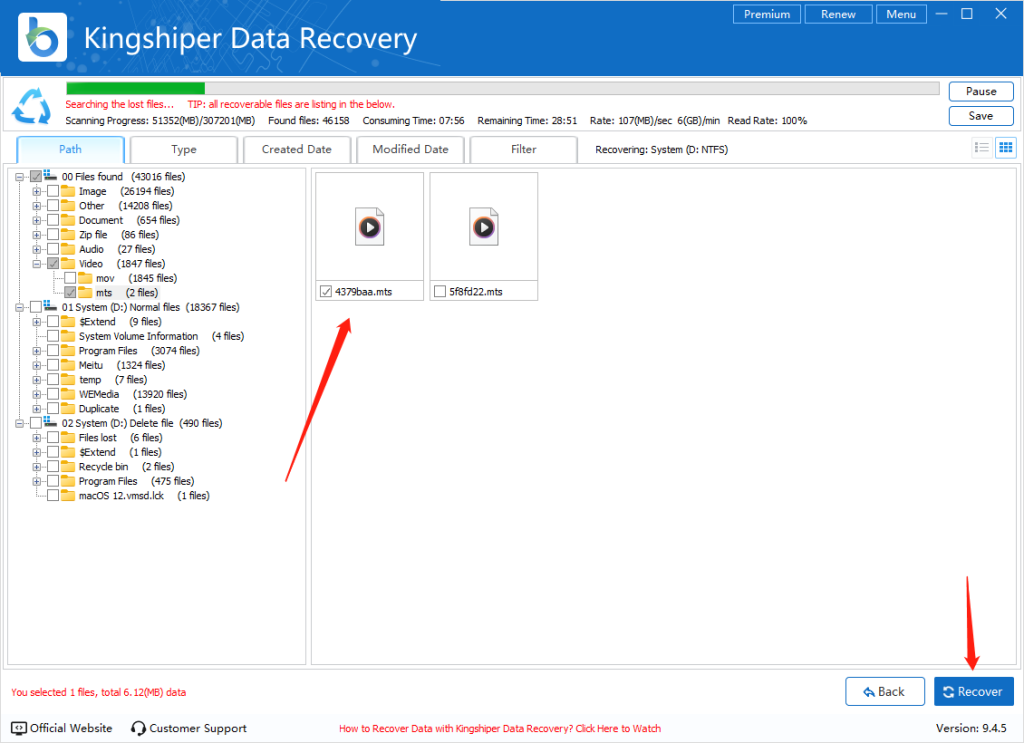Click the Duplicate folder icon
1024x743 pixels.
[68, 409]
